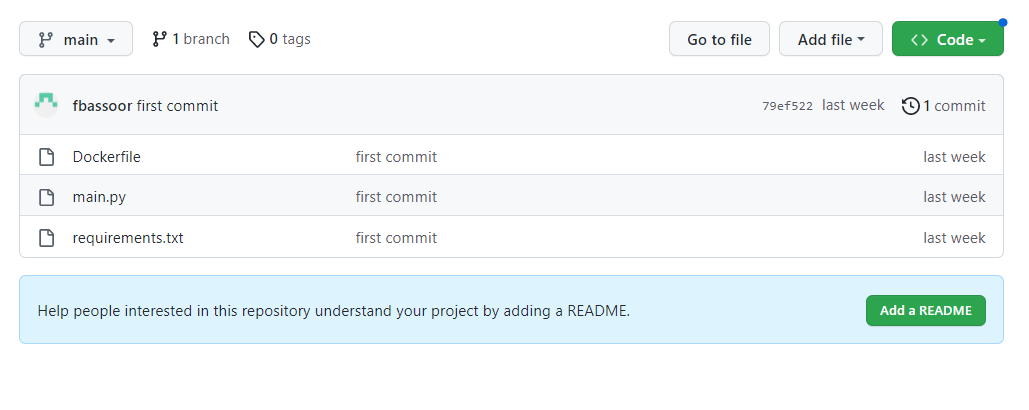Image resolution: width=1029 pixels, height=410 pixels.
Task: Open the Dockerfile 'first commit' message link
Action: [x=396, y=157]
